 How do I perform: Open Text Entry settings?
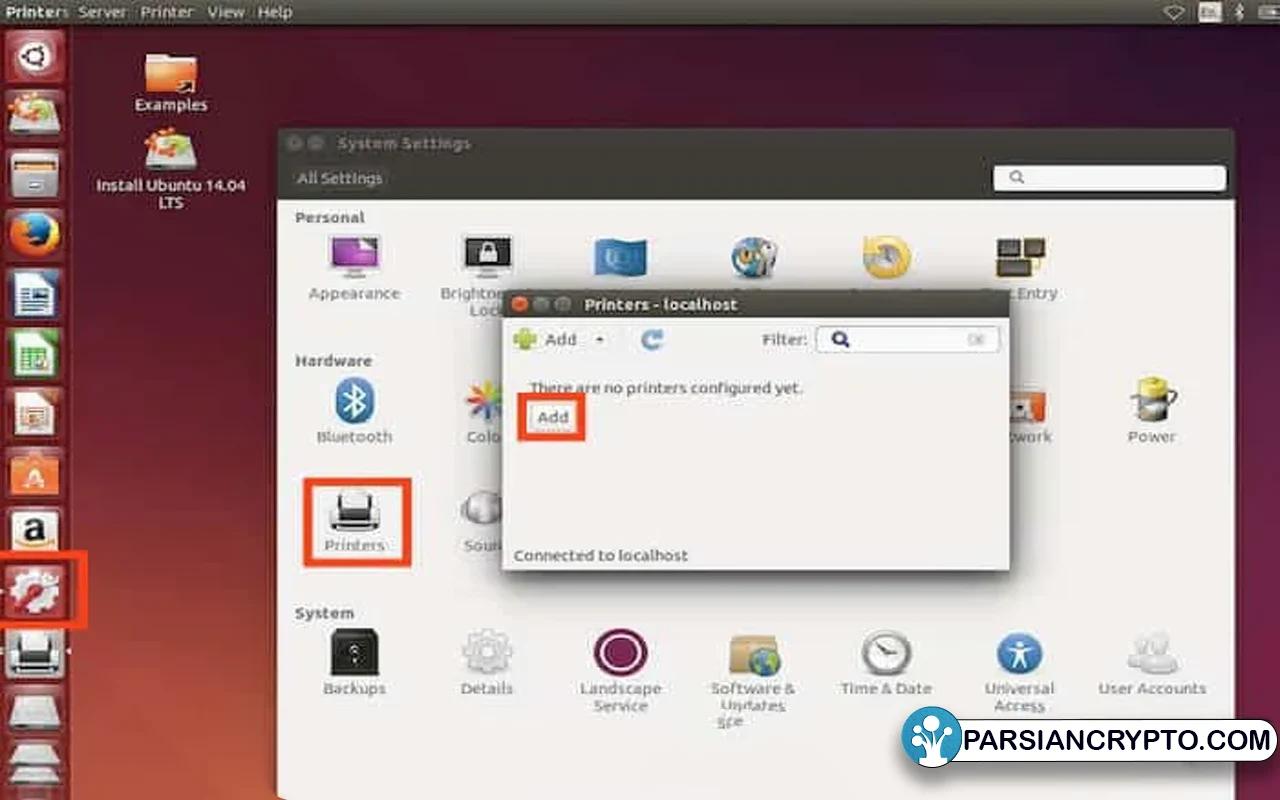tap(1020, 268)
